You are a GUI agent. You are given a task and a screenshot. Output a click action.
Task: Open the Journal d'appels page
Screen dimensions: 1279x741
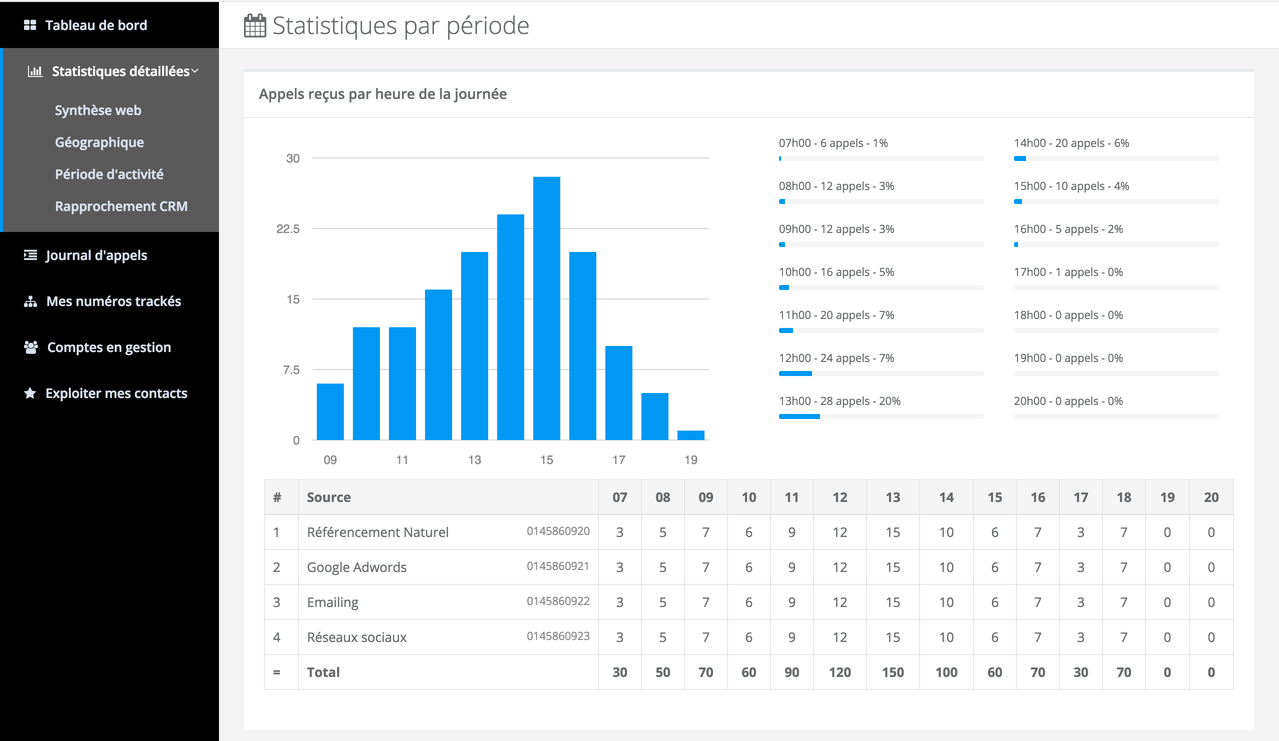(x=96, y=255)
